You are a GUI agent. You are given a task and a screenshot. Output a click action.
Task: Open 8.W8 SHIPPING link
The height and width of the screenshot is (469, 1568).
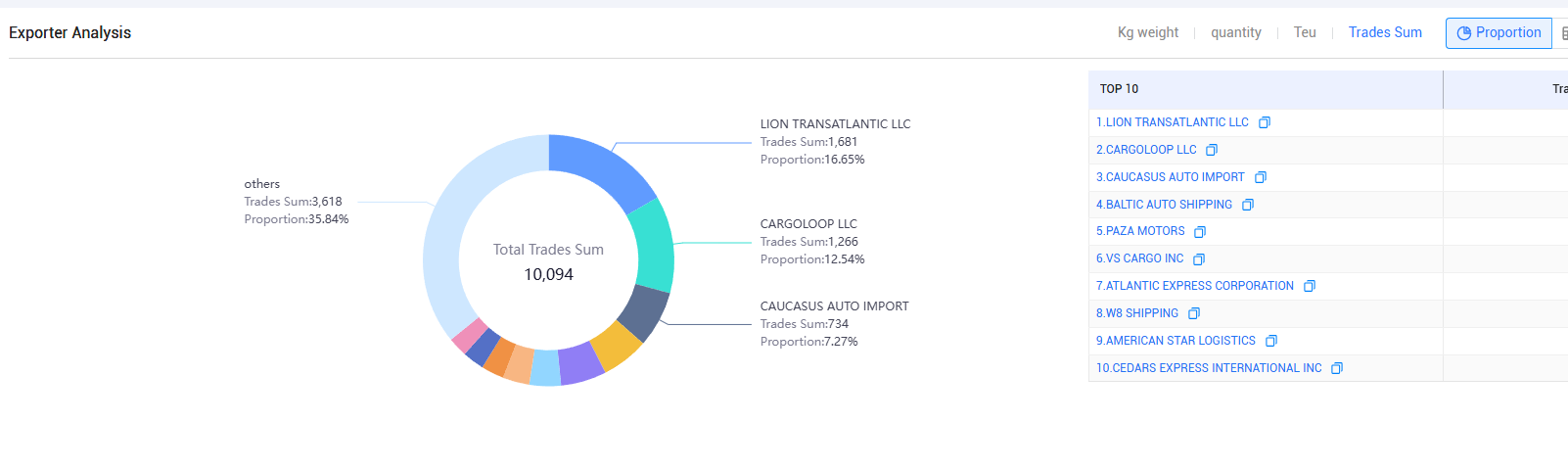(1137, 313)
